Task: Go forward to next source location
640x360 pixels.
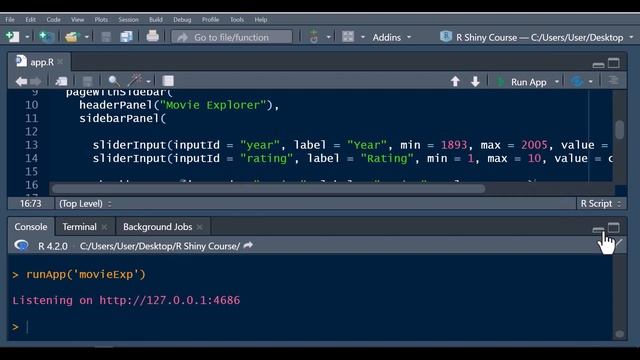Action: pyautogui.click(x=36, y=81)
